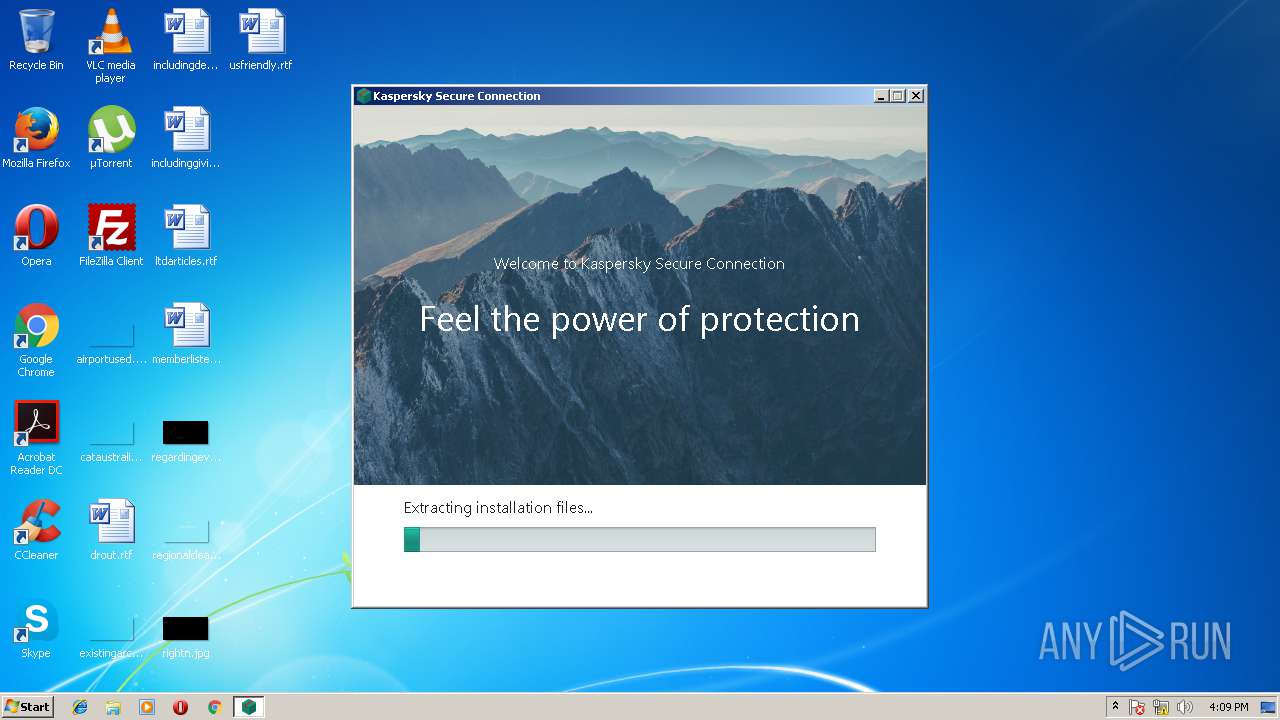
Task: Launch CCleaner desktop shortcut
Action: coord(36,530)
